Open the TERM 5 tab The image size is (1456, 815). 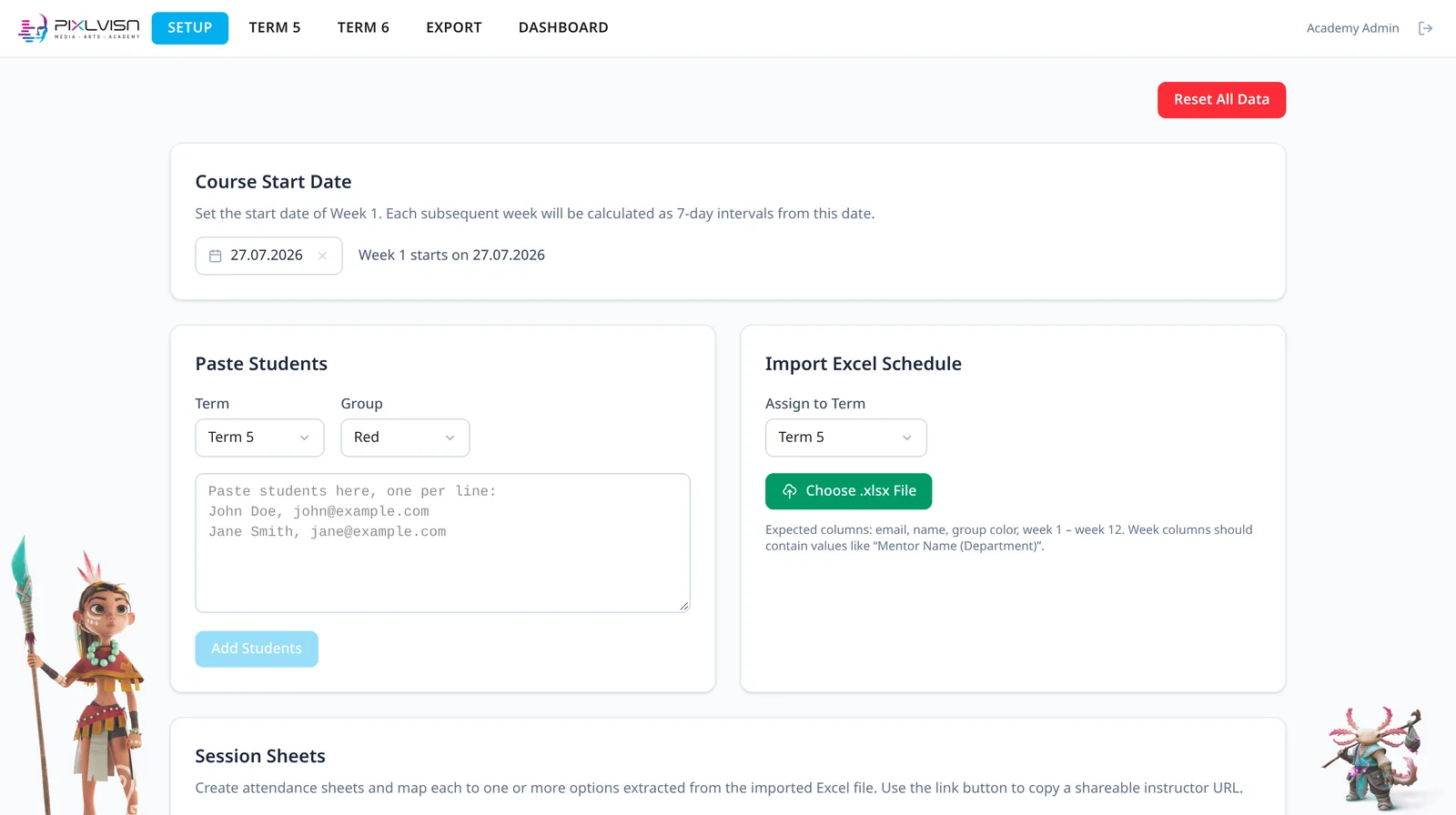pyautogui.click(x=275, y=28)
